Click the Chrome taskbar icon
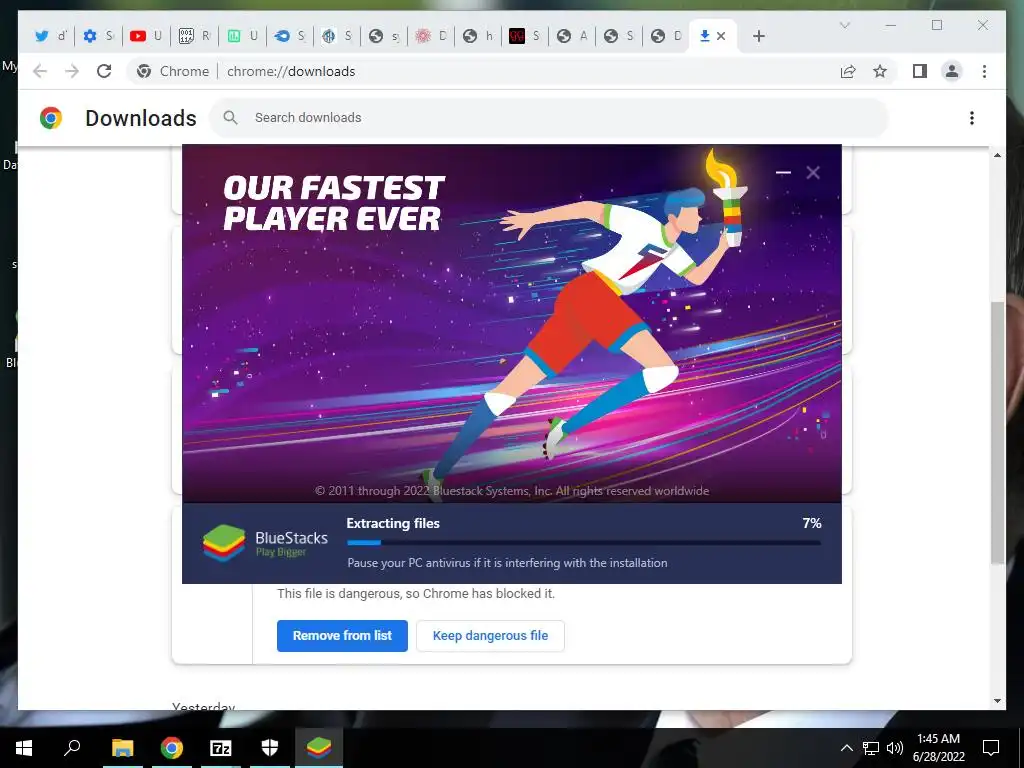1024x768 pixels. coord(172,748)
